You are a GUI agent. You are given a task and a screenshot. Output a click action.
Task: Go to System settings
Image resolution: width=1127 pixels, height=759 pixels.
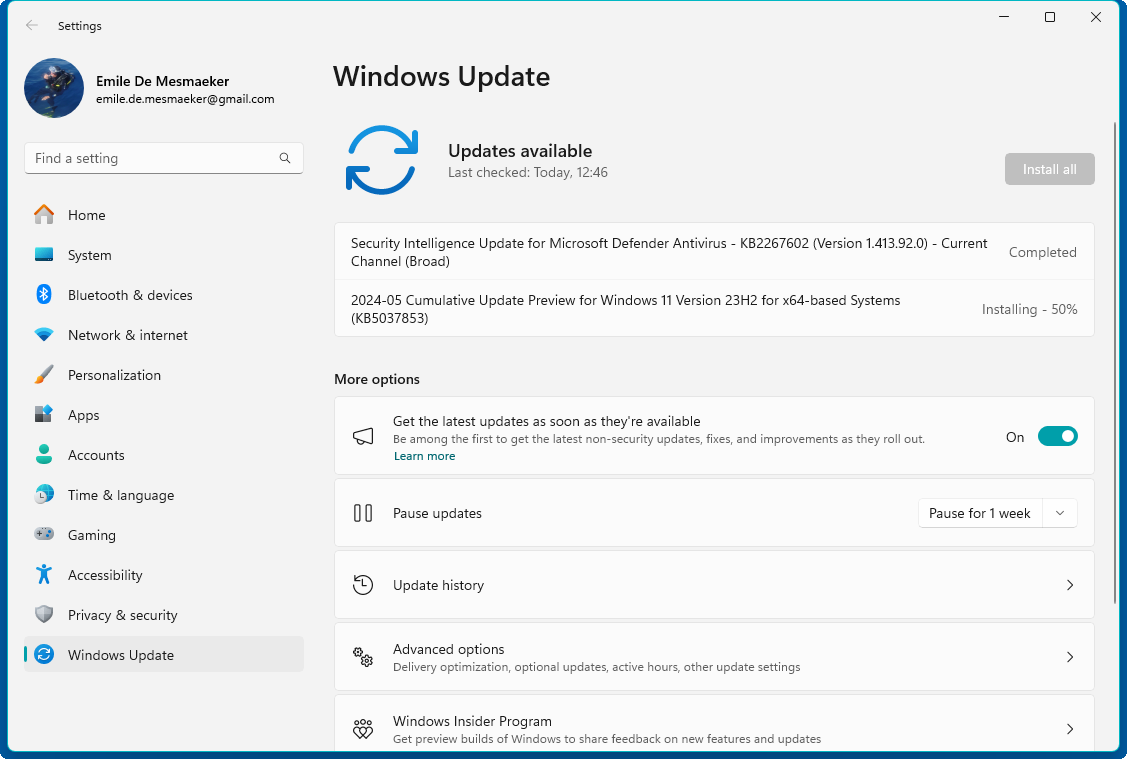coord(164,255)
